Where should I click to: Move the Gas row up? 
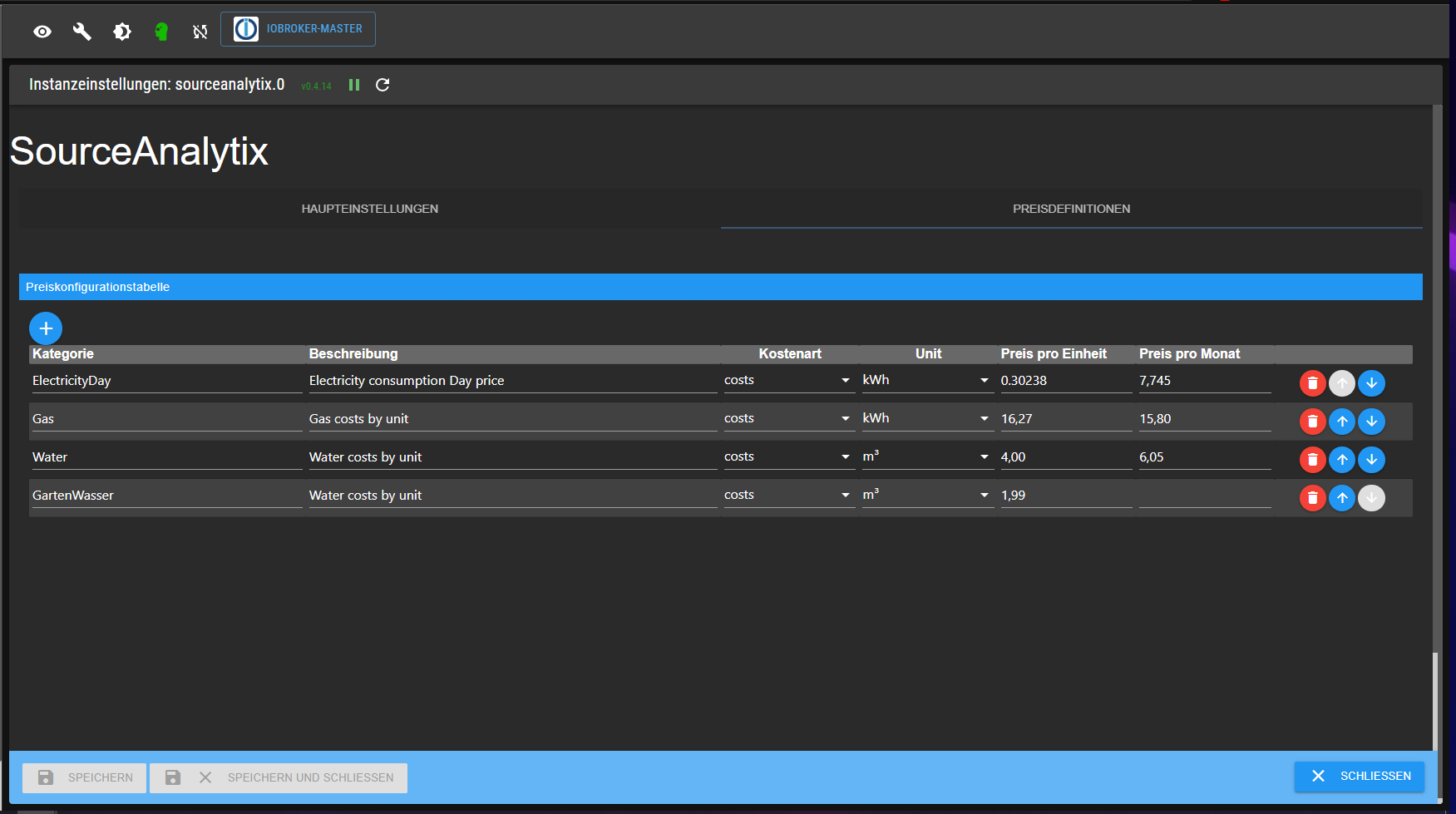click(x=1341, y=422)
